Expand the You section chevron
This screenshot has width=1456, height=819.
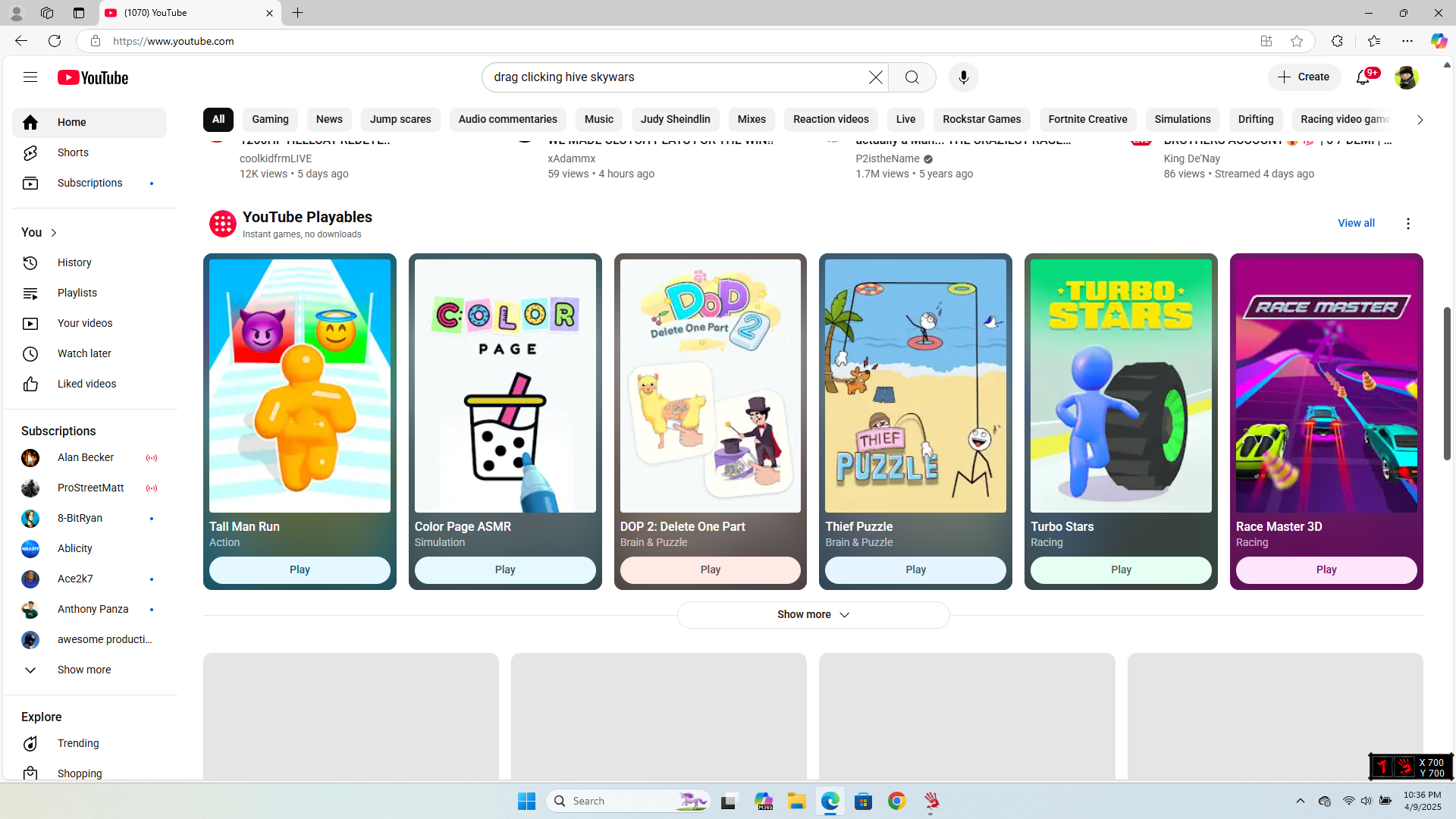click(54, 233)
